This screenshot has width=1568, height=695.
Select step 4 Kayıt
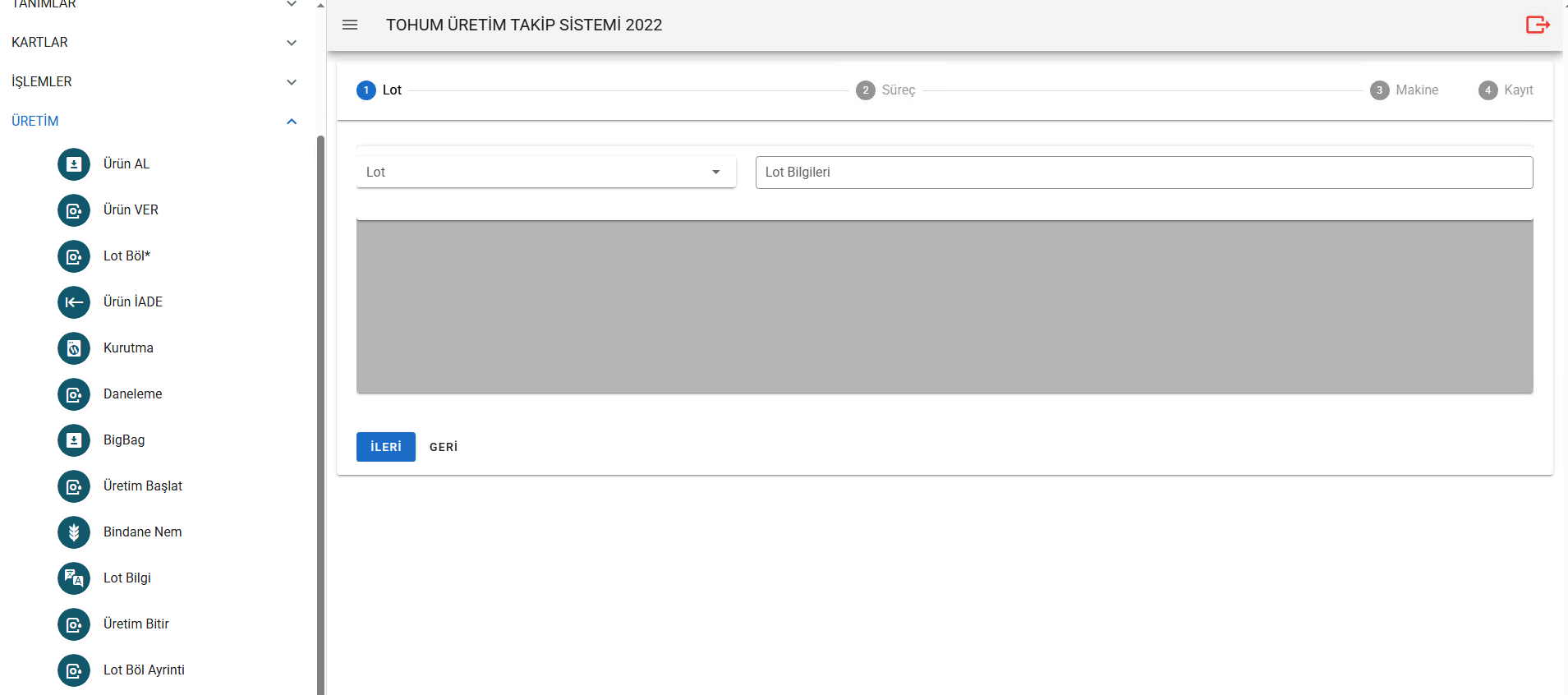(1506, 90)
